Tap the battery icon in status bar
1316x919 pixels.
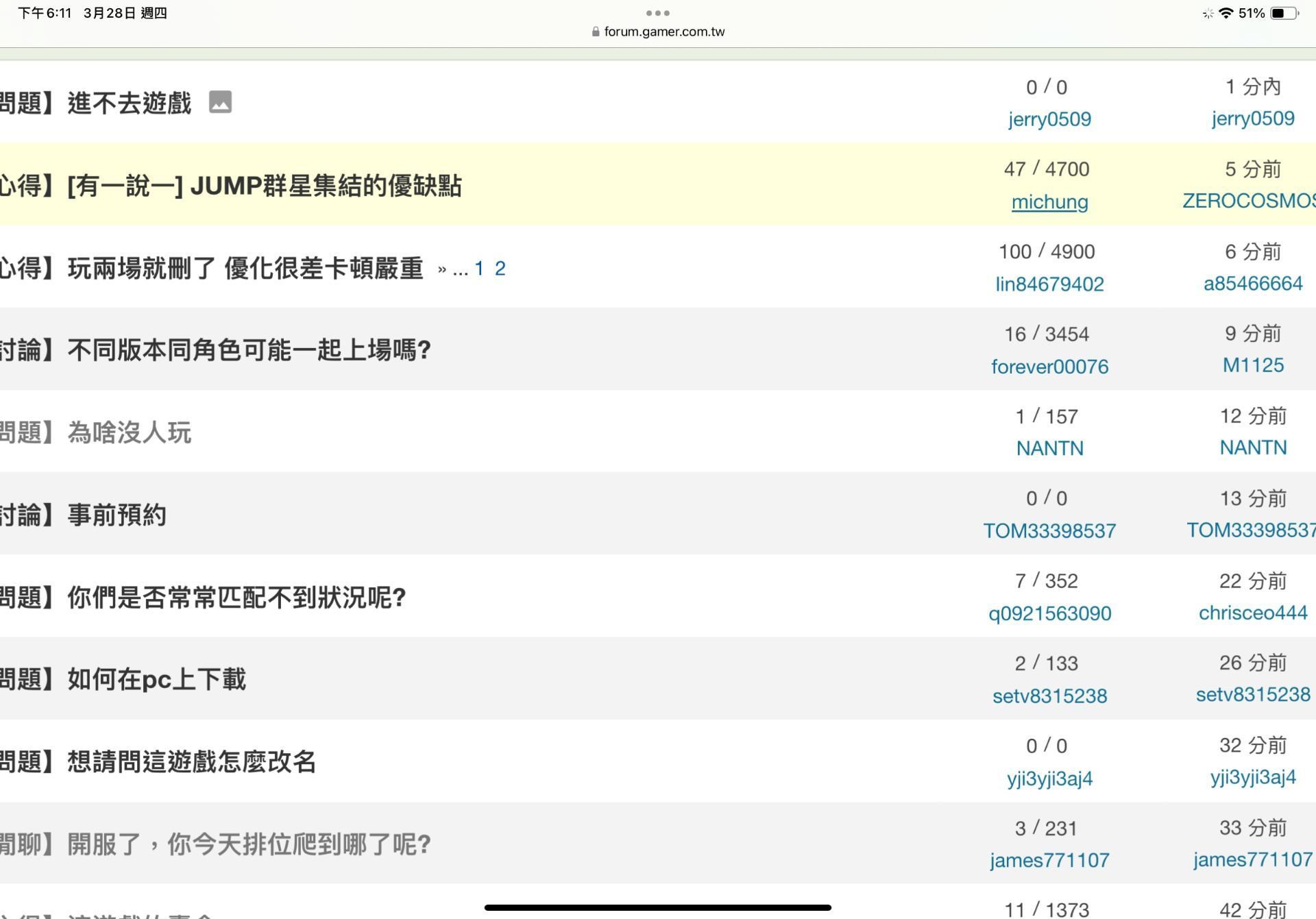1284,13
